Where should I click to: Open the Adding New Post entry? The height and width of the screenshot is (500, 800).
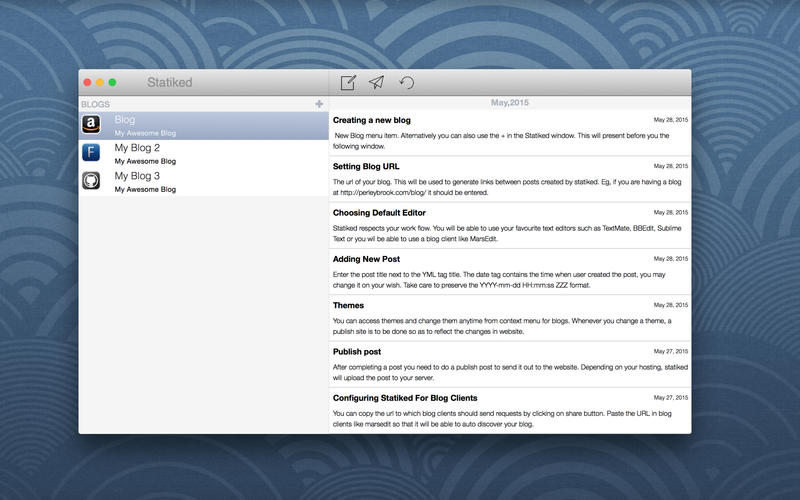point(510,272)
